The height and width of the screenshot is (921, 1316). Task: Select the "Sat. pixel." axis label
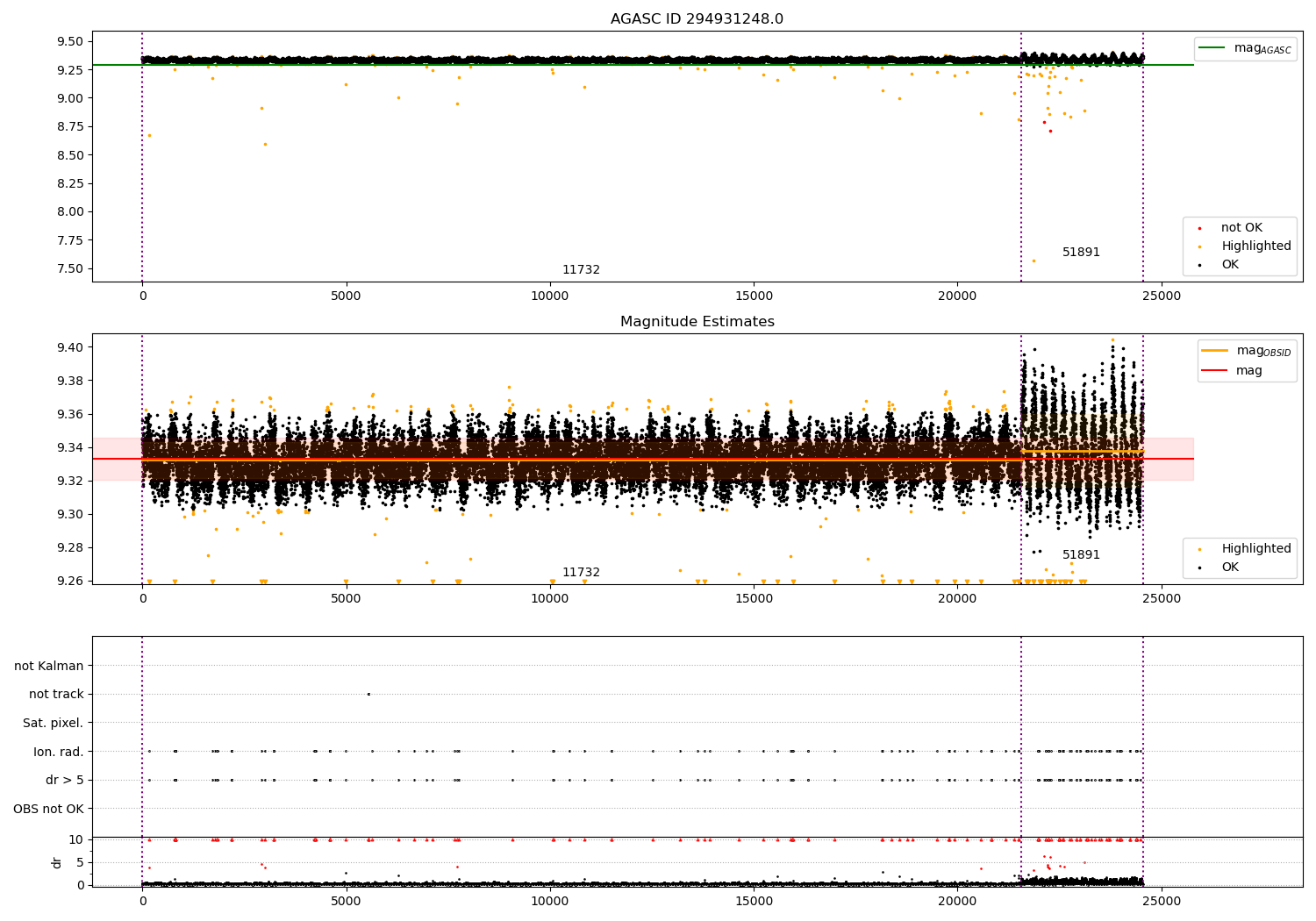pyautogui.click(x=54, y=723)
